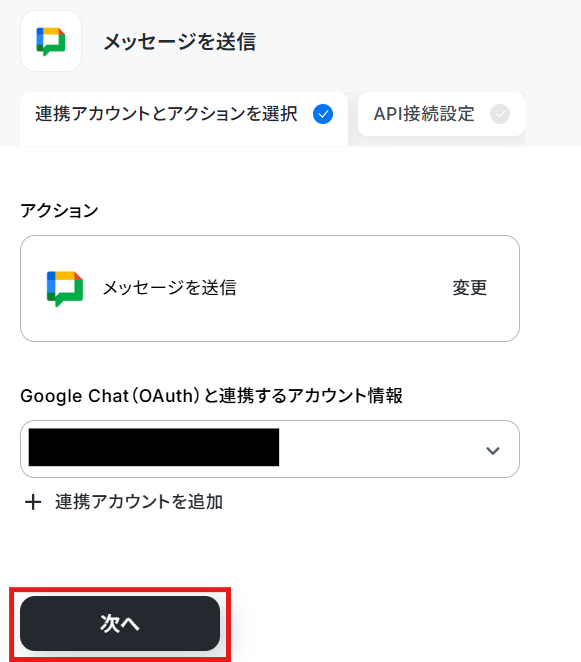Image resolution: width=581 pixels, height=662 pixels.
Task: Click the page title メッセージを送信
Action: (x=180, y=42)
